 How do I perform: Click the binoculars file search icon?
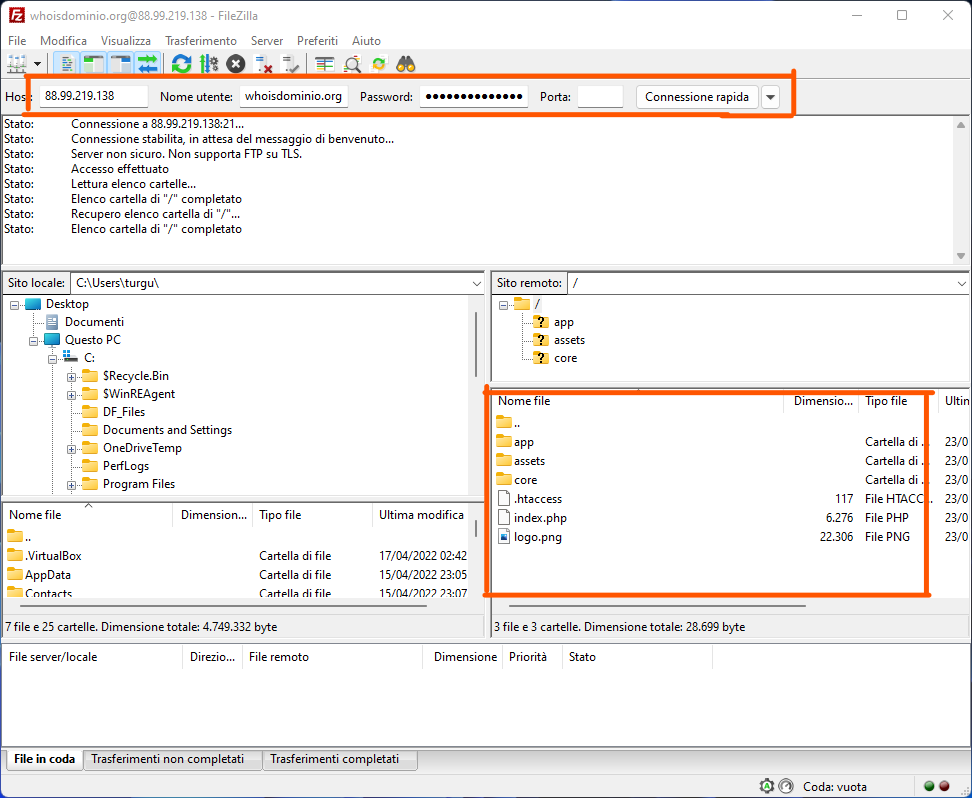(x=405, y=64)
